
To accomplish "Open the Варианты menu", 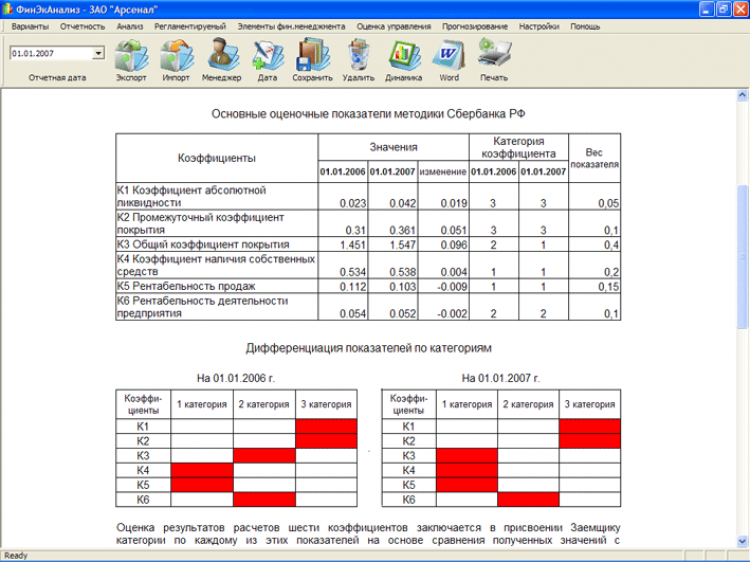I will point(30,27).
